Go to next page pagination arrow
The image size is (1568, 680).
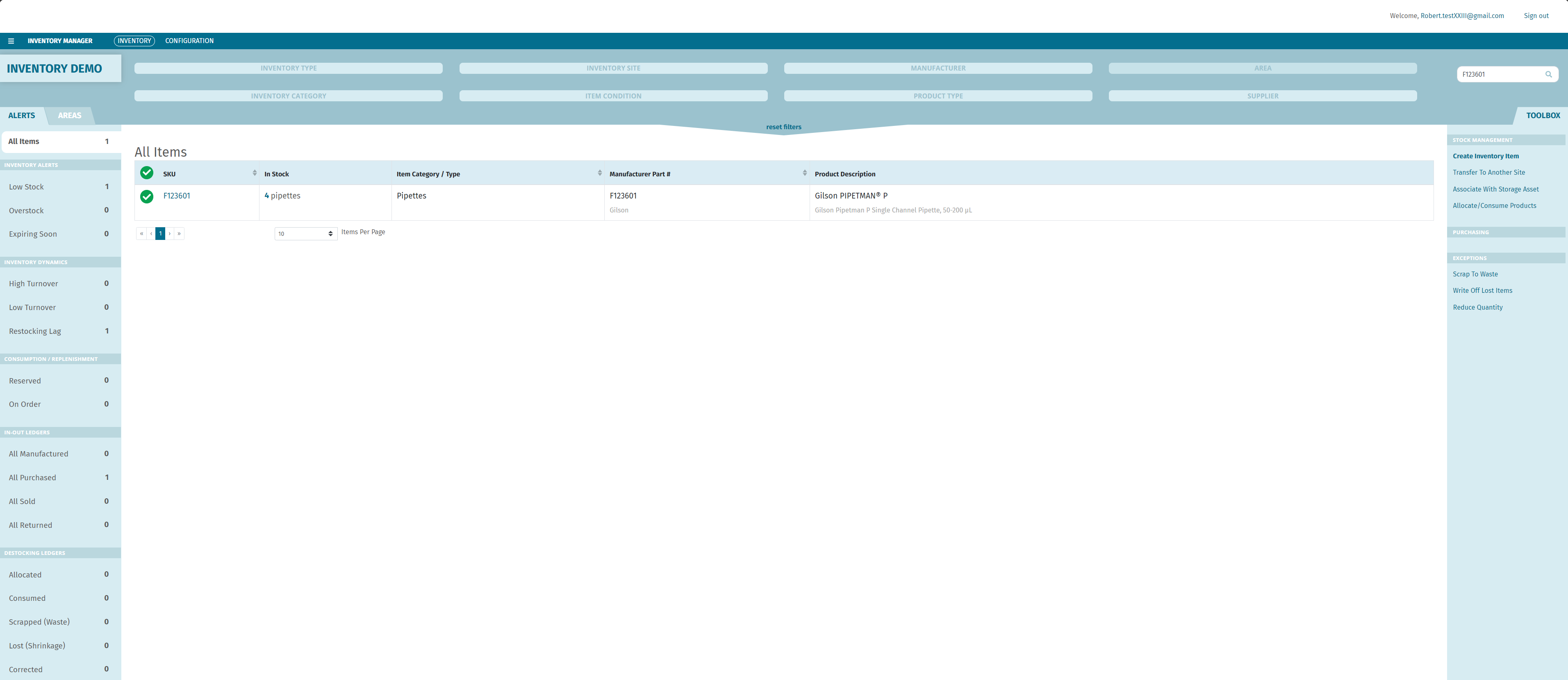pyautogui.click(x=170, y=234)
